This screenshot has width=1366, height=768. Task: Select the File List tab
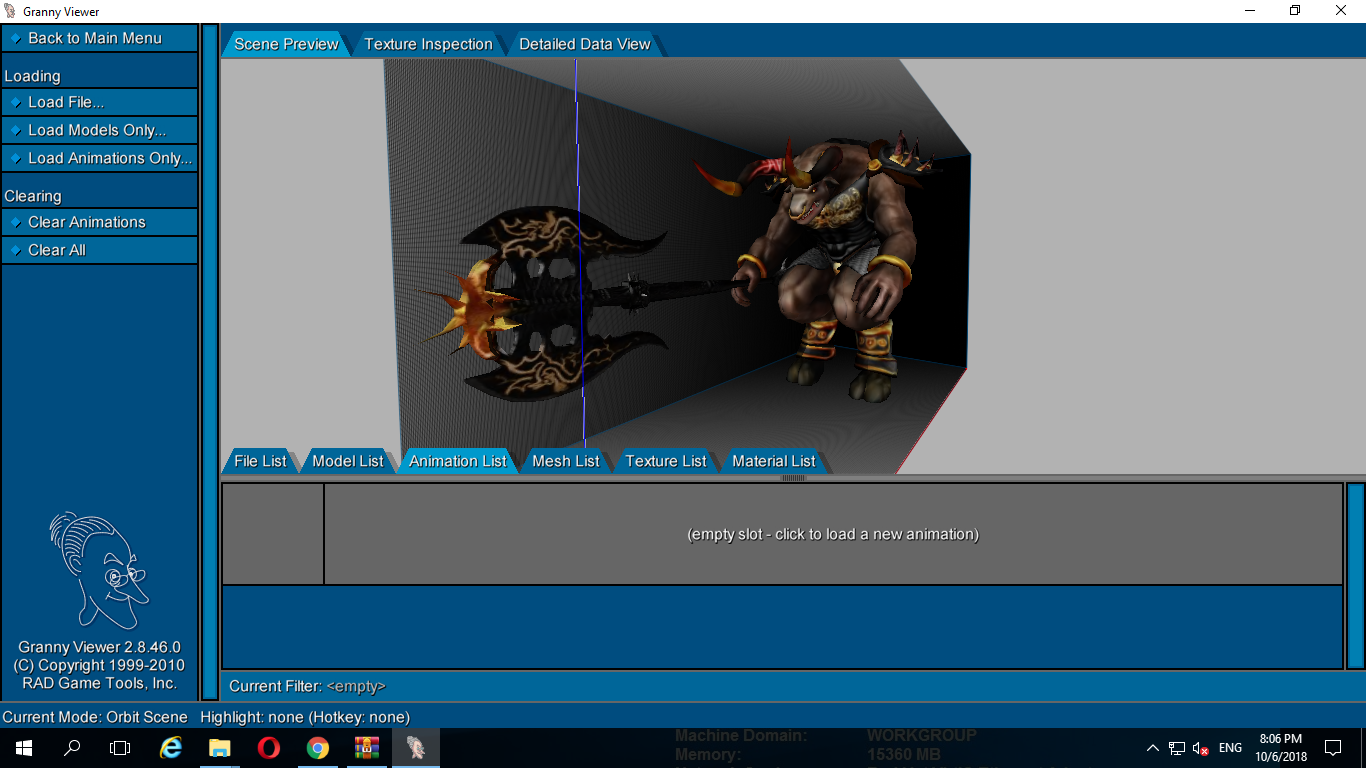coord(260,461)
